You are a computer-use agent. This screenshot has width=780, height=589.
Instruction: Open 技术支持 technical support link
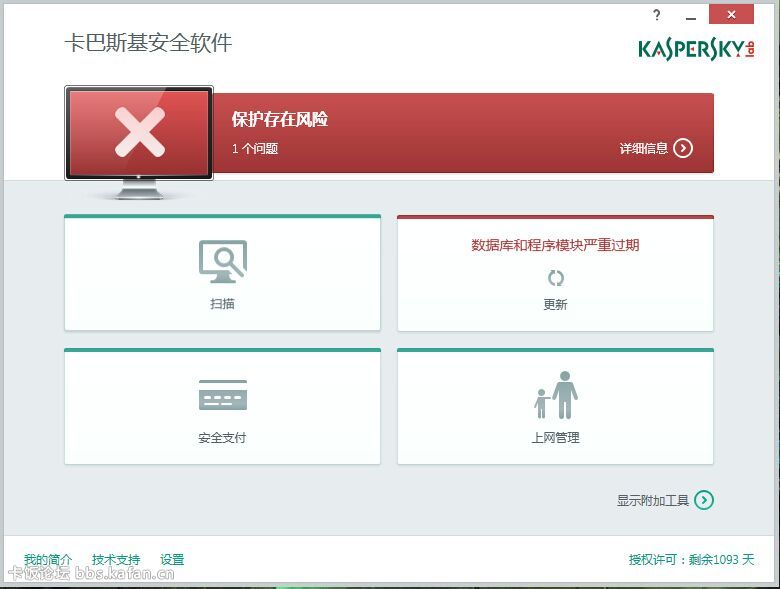tap(116, 560)
